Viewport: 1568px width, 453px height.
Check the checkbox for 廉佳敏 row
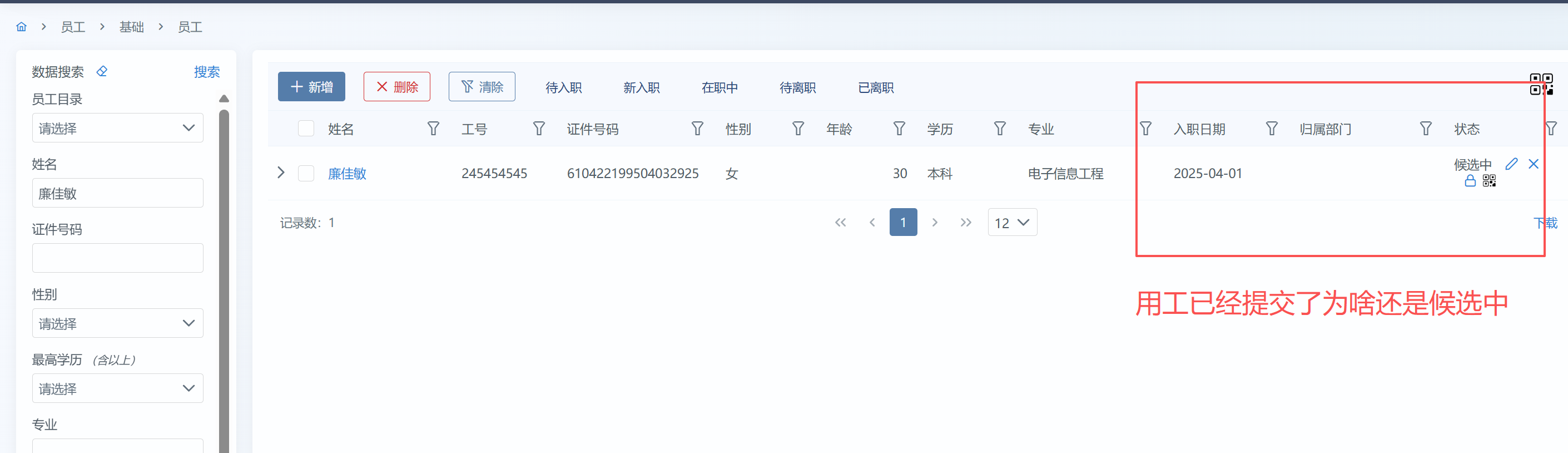point(306,174)
